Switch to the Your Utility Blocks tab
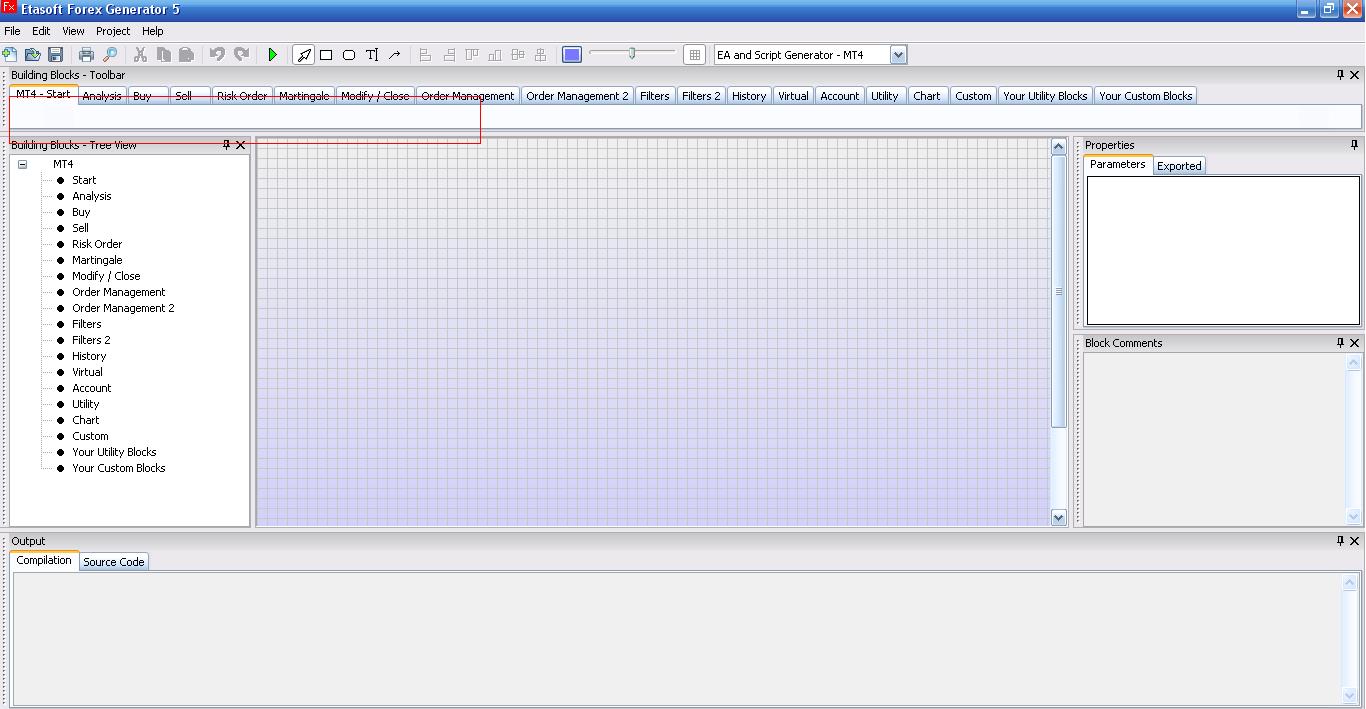The image size is (1366, 709). click(x=1045, y=96)
